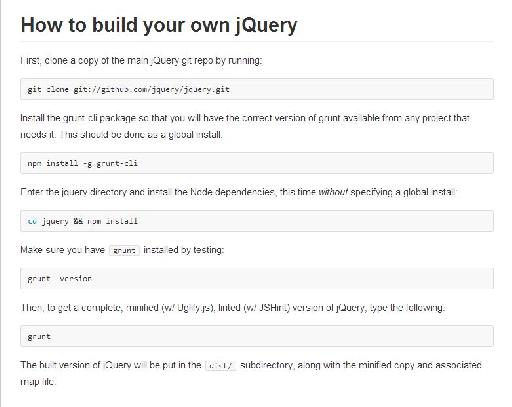Click the "Make sure you have" text
This screenshot has height=407, width=512.
coord(63,250)
